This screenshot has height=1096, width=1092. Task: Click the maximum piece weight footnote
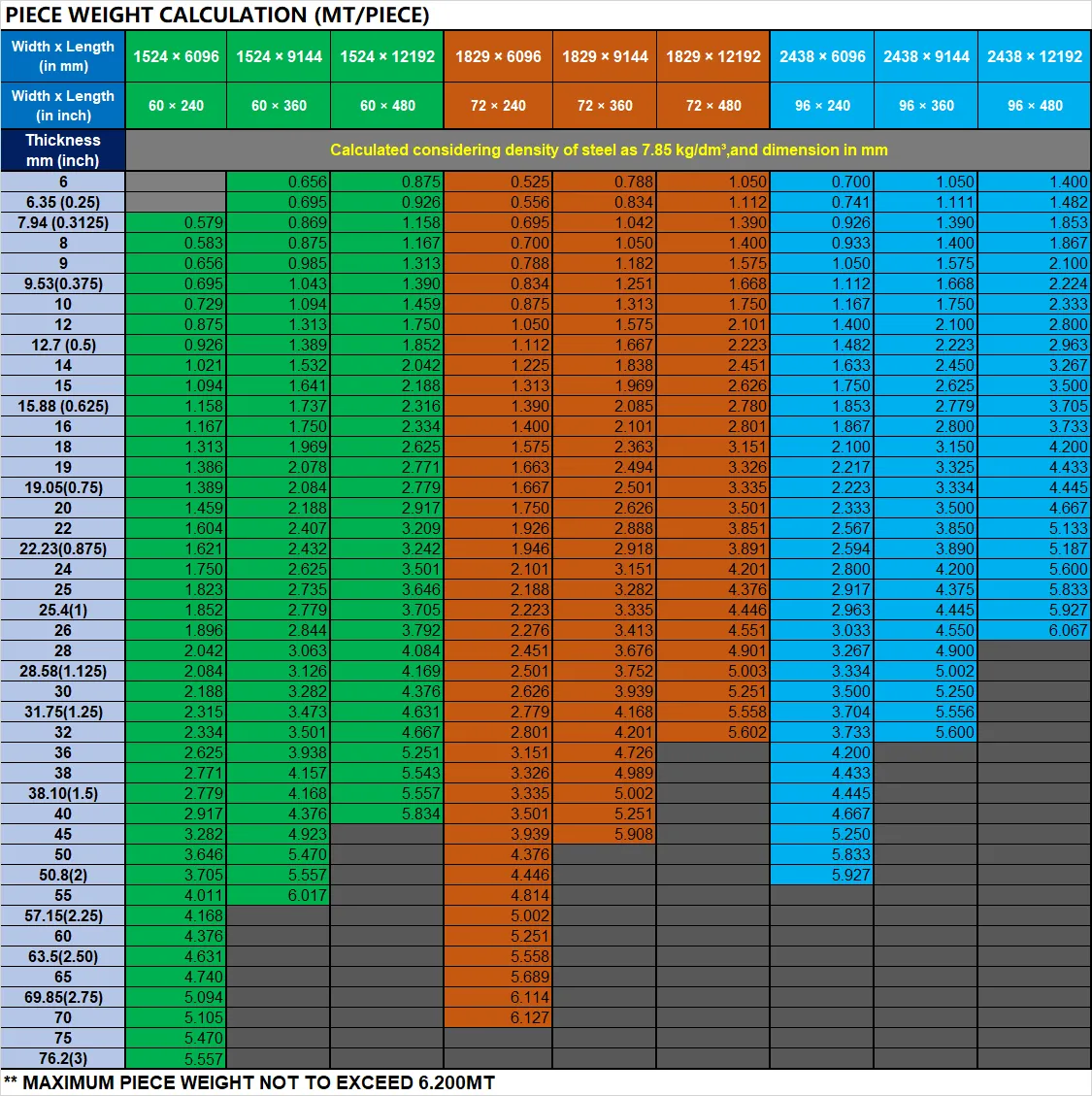point(249,1082)
